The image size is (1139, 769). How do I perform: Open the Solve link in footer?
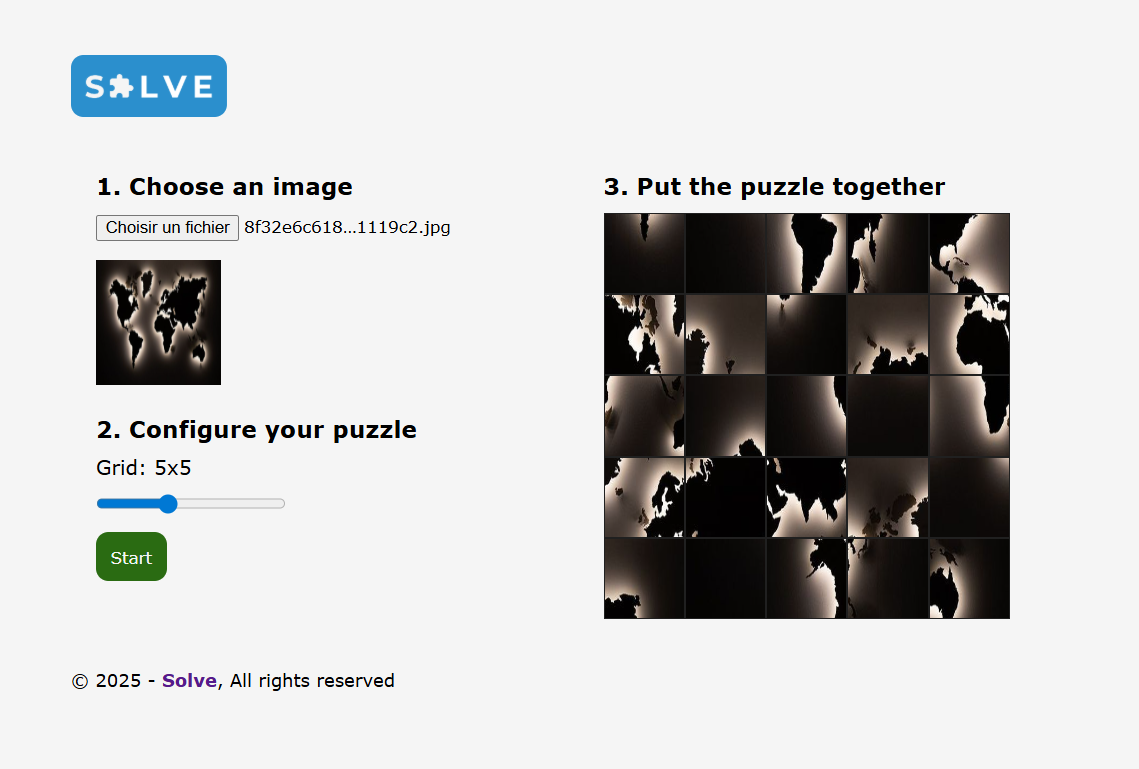pos(189,681)
